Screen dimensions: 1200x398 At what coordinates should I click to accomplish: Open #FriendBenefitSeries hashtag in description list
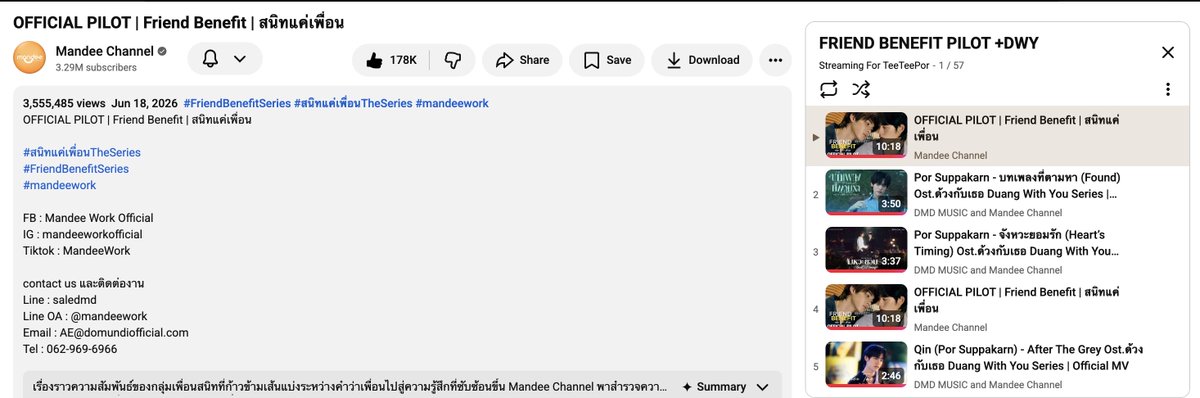pyautogui.click(x=76, y=168)
